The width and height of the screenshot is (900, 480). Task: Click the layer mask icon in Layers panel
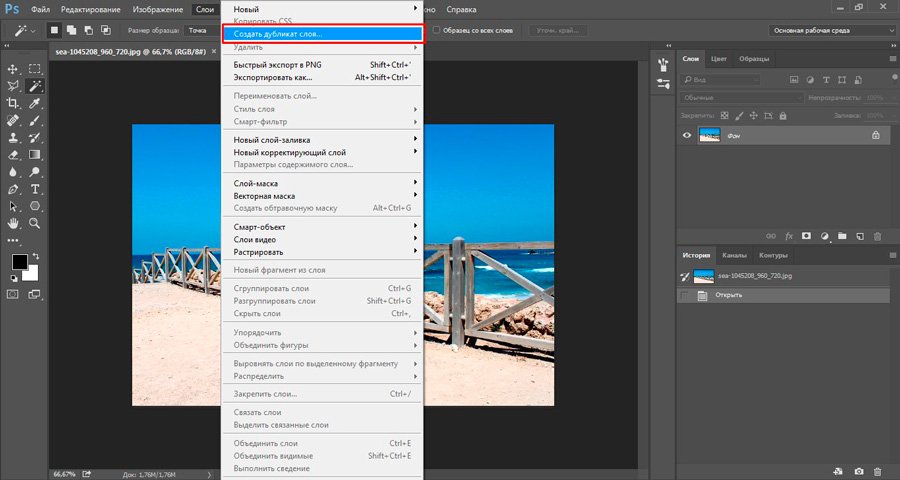tap(806, 236)
